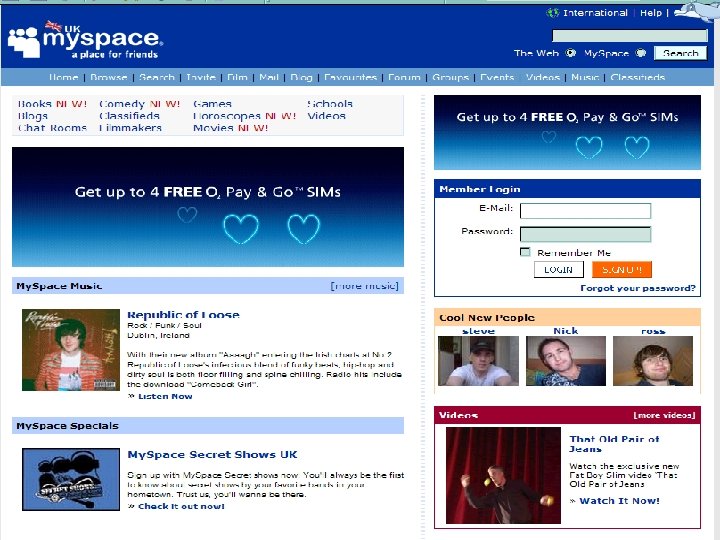The width and height of the screenshot is (720, 540).
Task: Click the Check it out now link
Action: point(181,506)
